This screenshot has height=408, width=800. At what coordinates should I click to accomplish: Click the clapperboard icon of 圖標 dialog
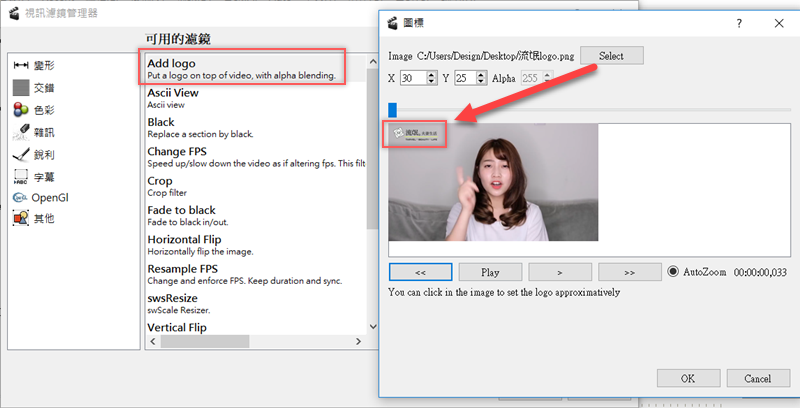pyautogui.click(x=392, y=23)
